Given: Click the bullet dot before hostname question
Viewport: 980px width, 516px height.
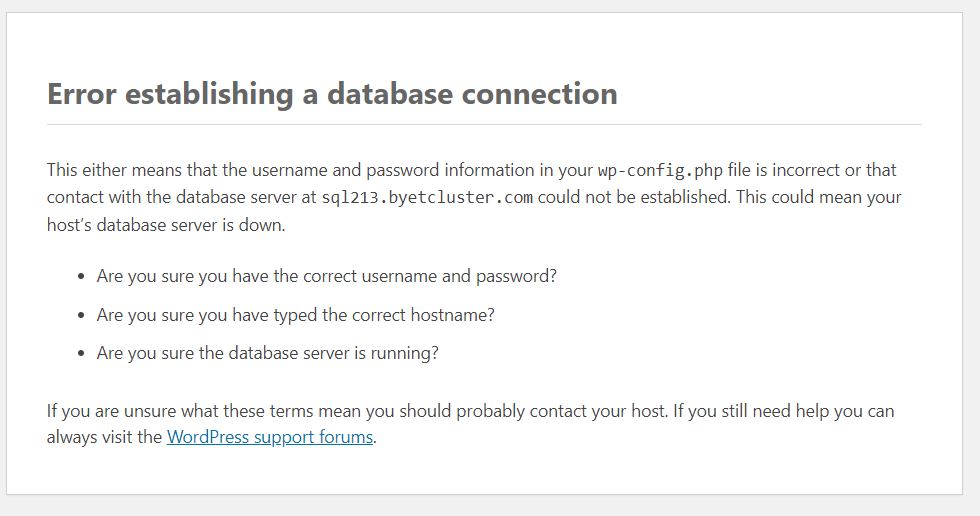Looking at the screenshot, I should pyautogui.click(x=81, y=315).
